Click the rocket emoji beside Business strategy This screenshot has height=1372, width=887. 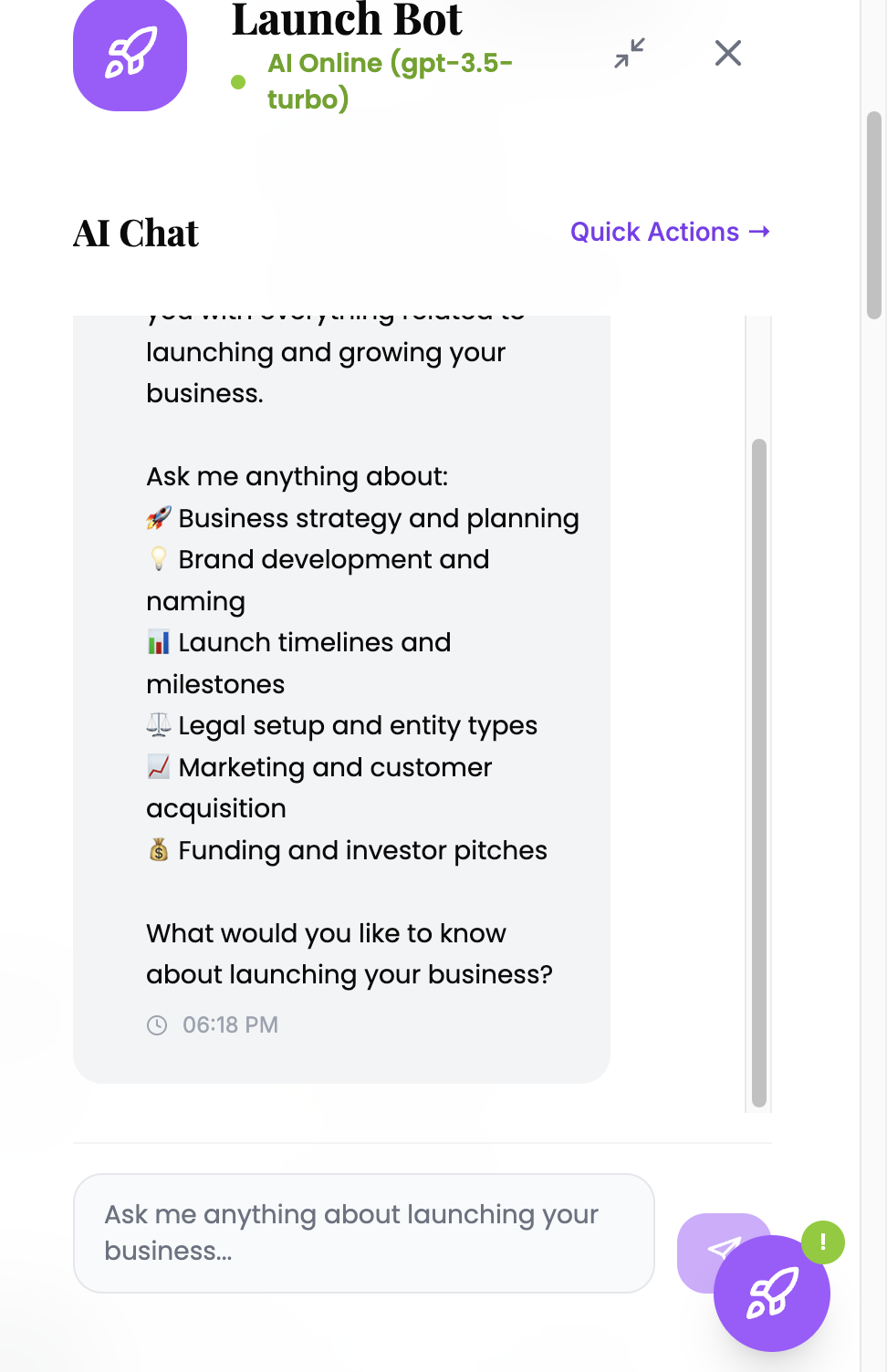(159, 518)
